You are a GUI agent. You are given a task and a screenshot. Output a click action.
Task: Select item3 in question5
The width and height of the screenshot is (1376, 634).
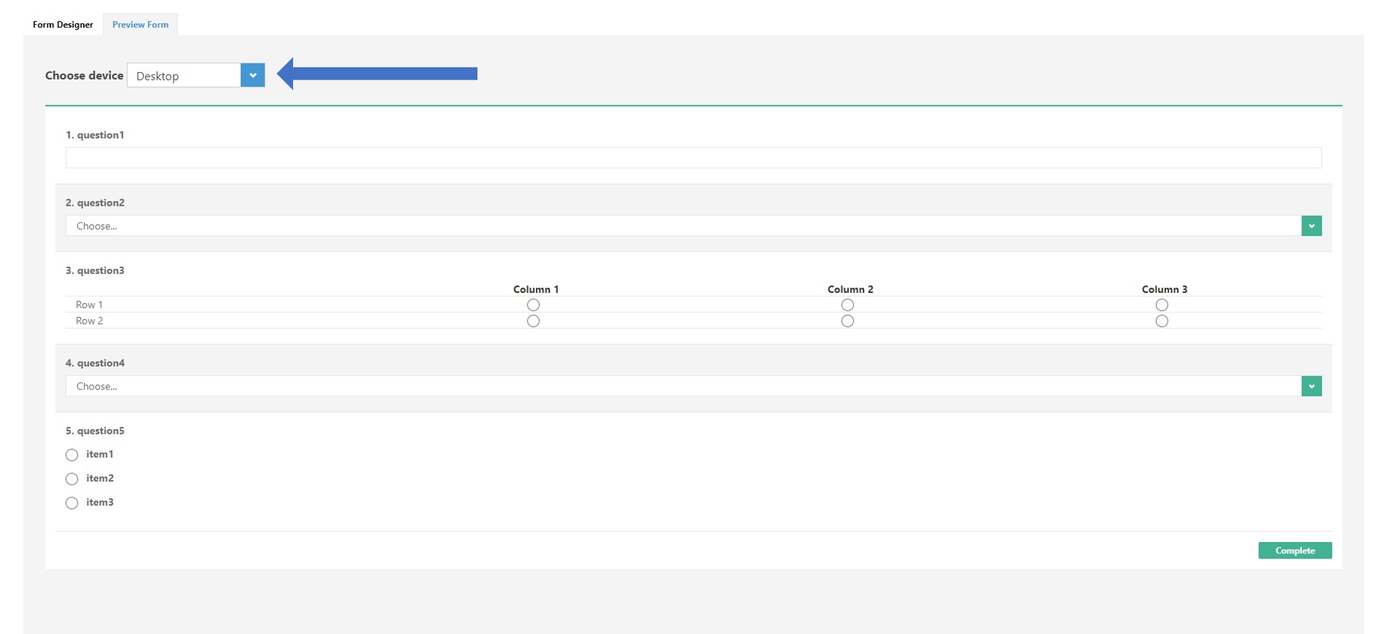click(x=71, y=502)
